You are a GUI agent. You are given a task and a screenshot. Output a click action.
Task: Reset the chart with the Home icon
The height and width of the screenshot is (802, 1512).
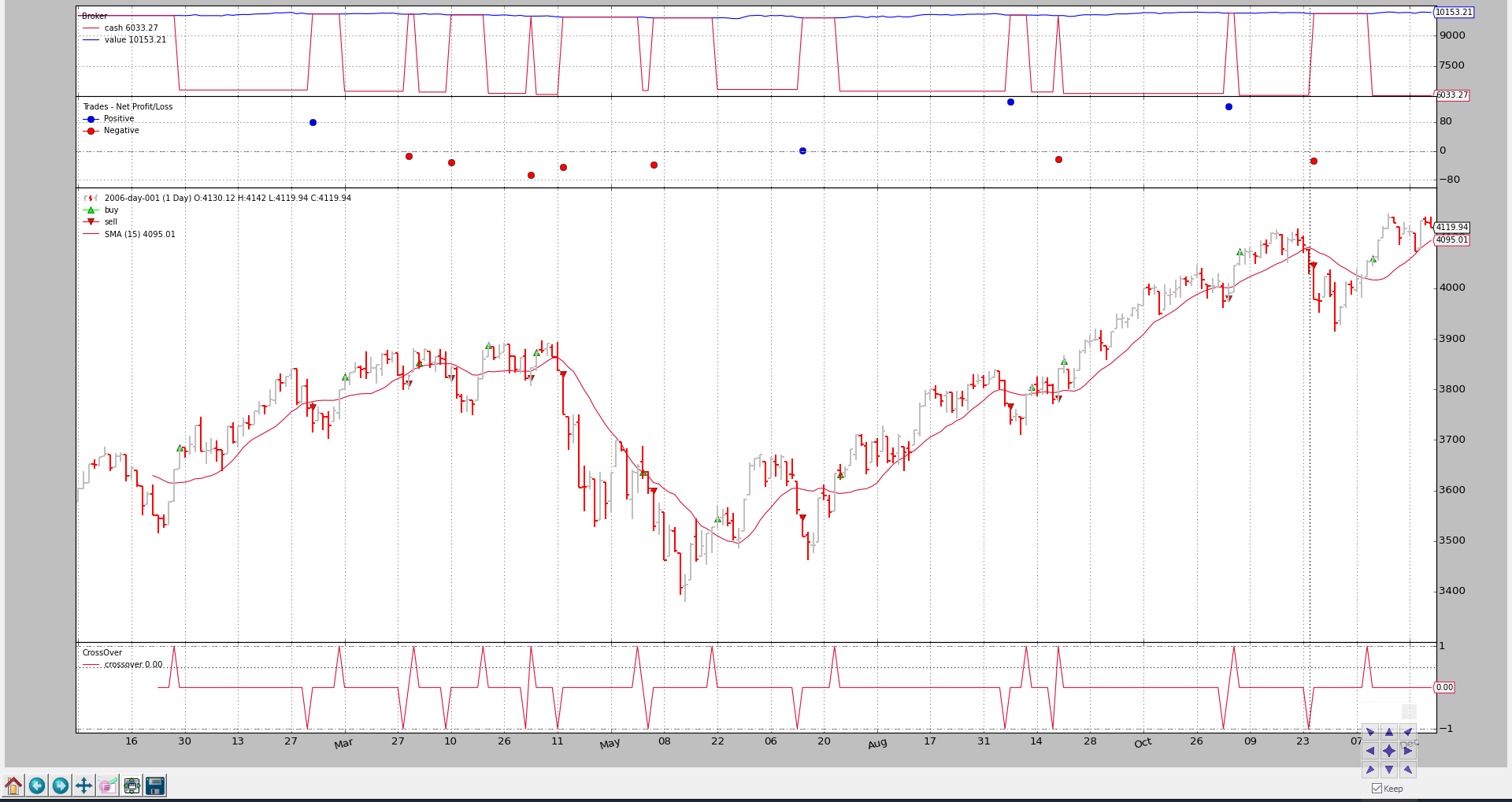[x=13, y=785]
